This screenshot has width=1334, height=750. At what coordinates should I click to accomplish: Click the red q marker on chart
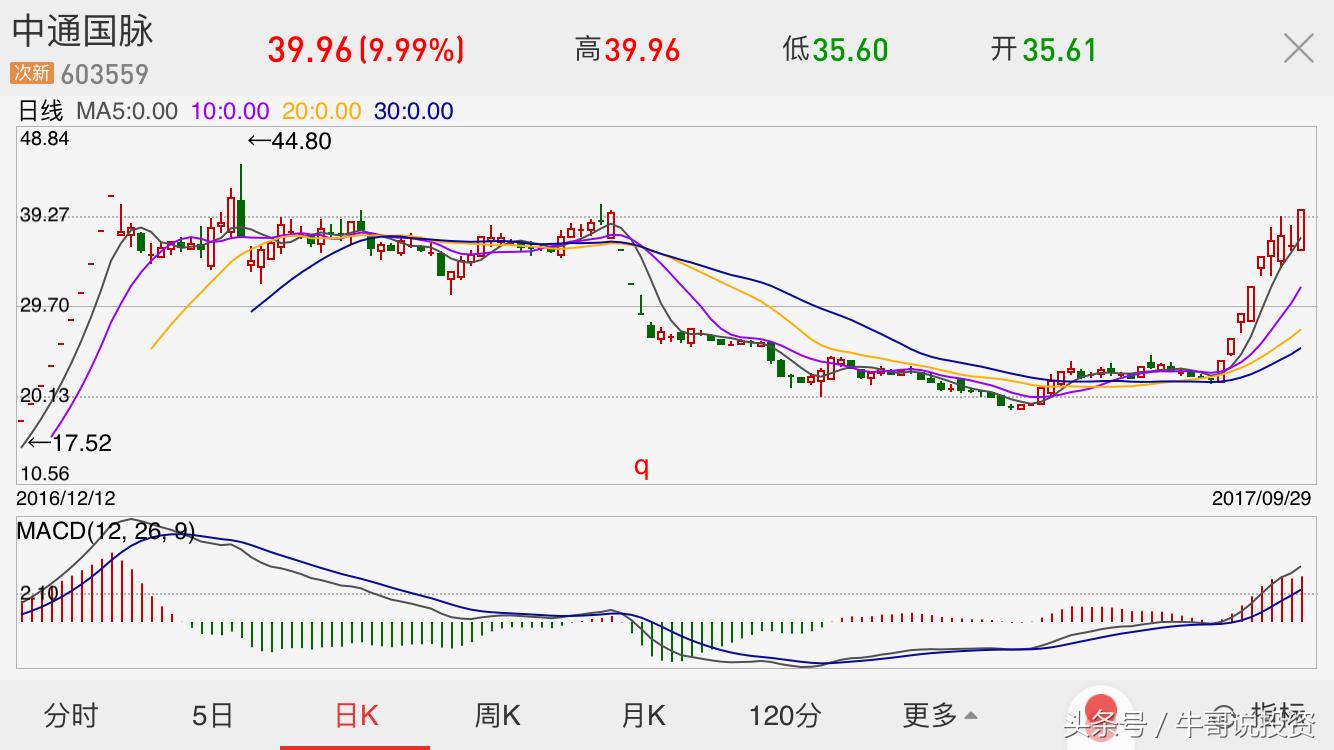coord(642,467)
